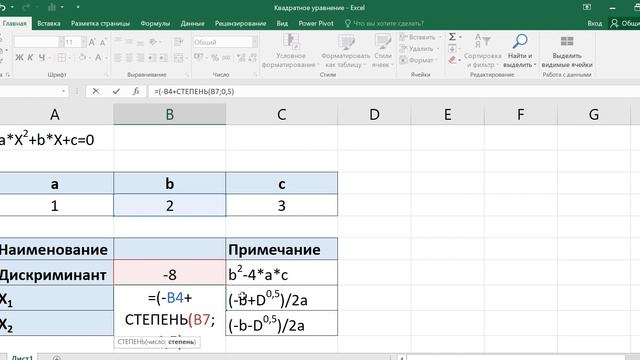Click the text orientation icon
640x360 pixels.
(153, 42)
